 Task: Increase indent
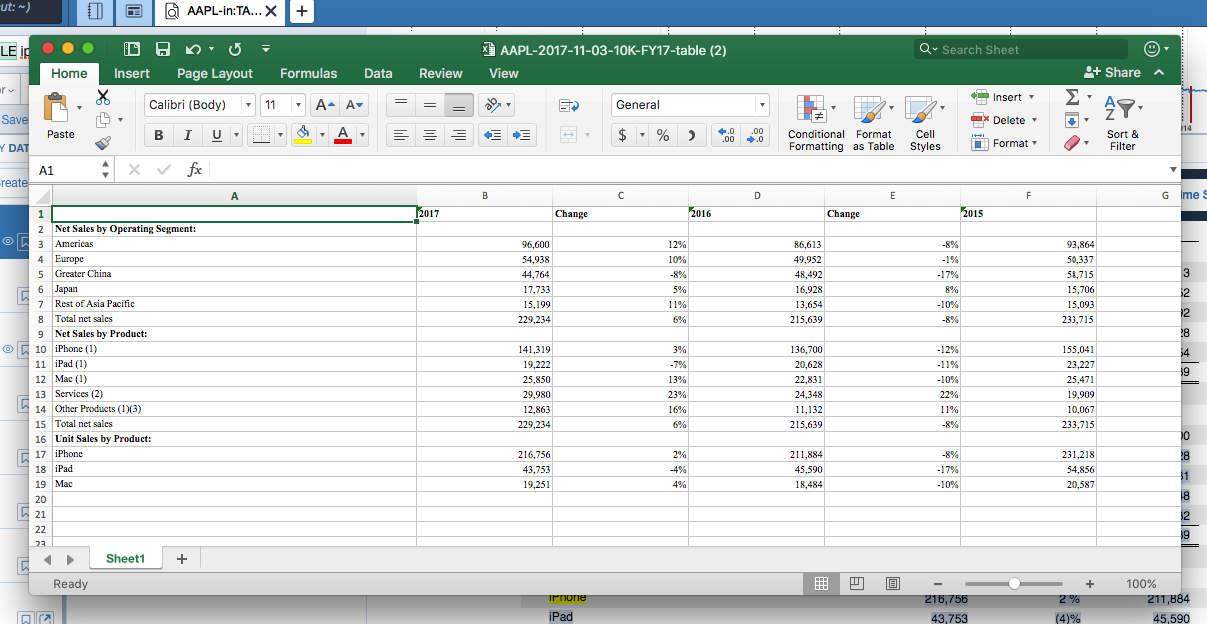[x=522, y=135]
